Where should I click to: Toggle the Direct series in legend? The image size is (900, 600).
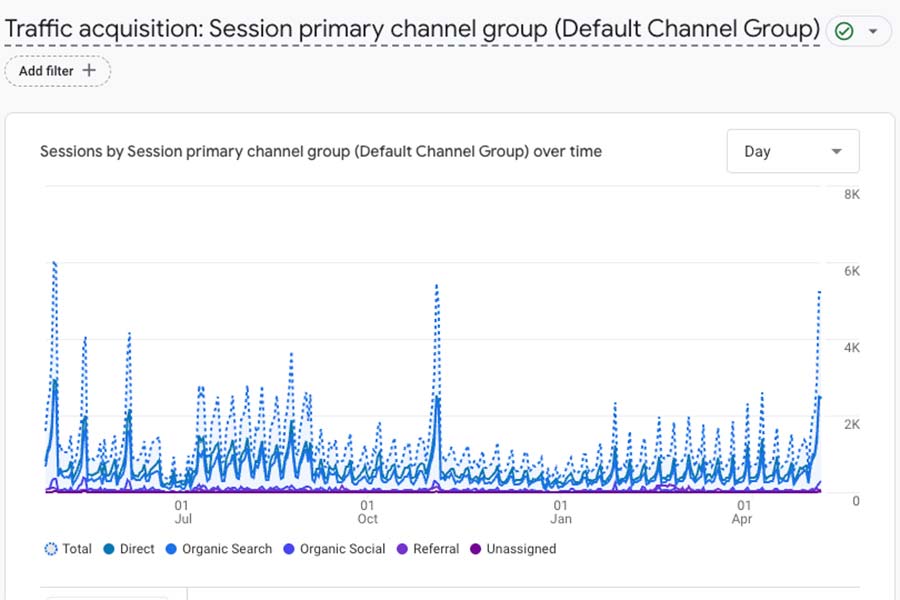click(x=129, y=549)
